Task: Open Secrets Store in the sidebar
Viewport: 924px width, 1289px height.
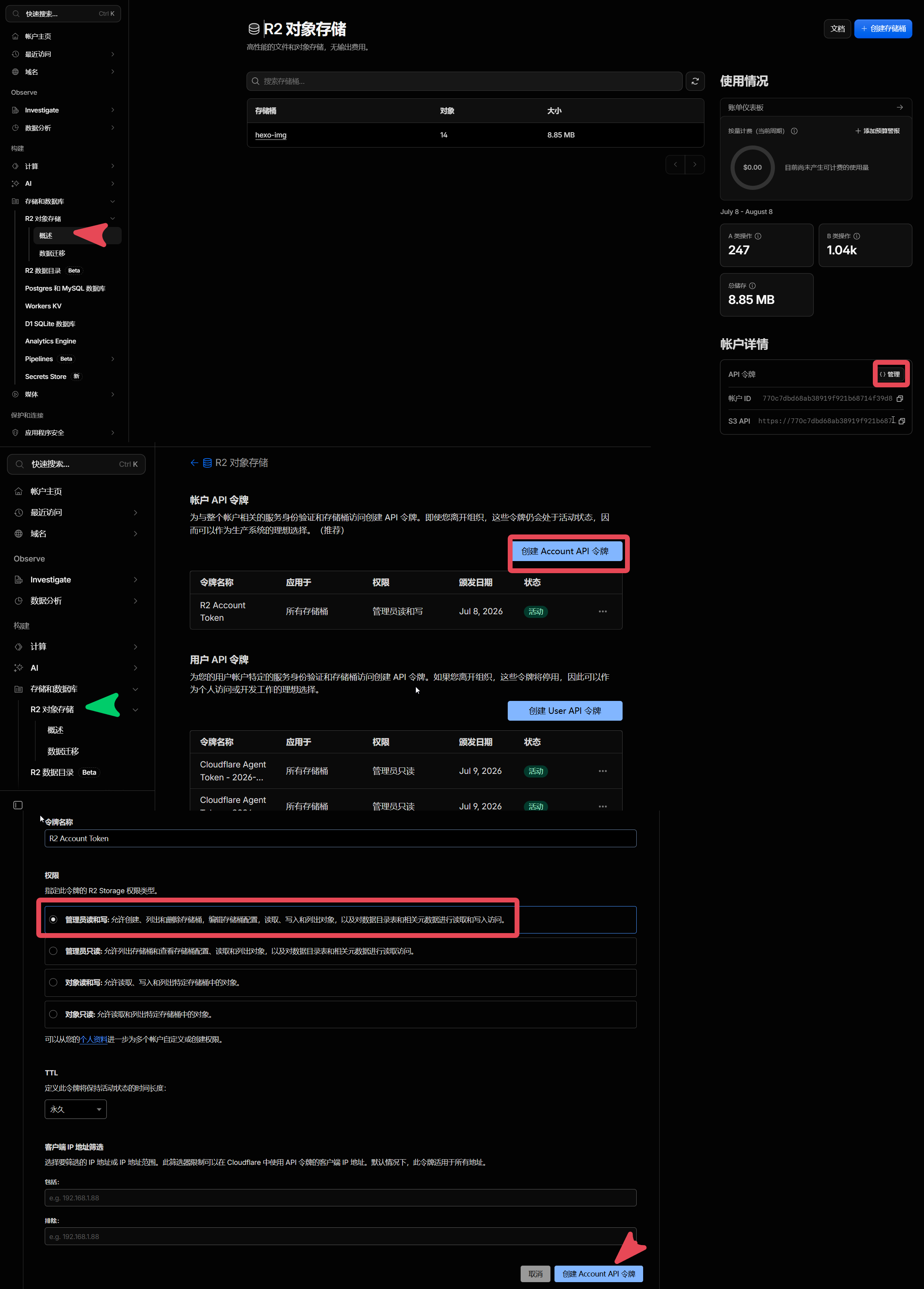Action: coord(46,377)
